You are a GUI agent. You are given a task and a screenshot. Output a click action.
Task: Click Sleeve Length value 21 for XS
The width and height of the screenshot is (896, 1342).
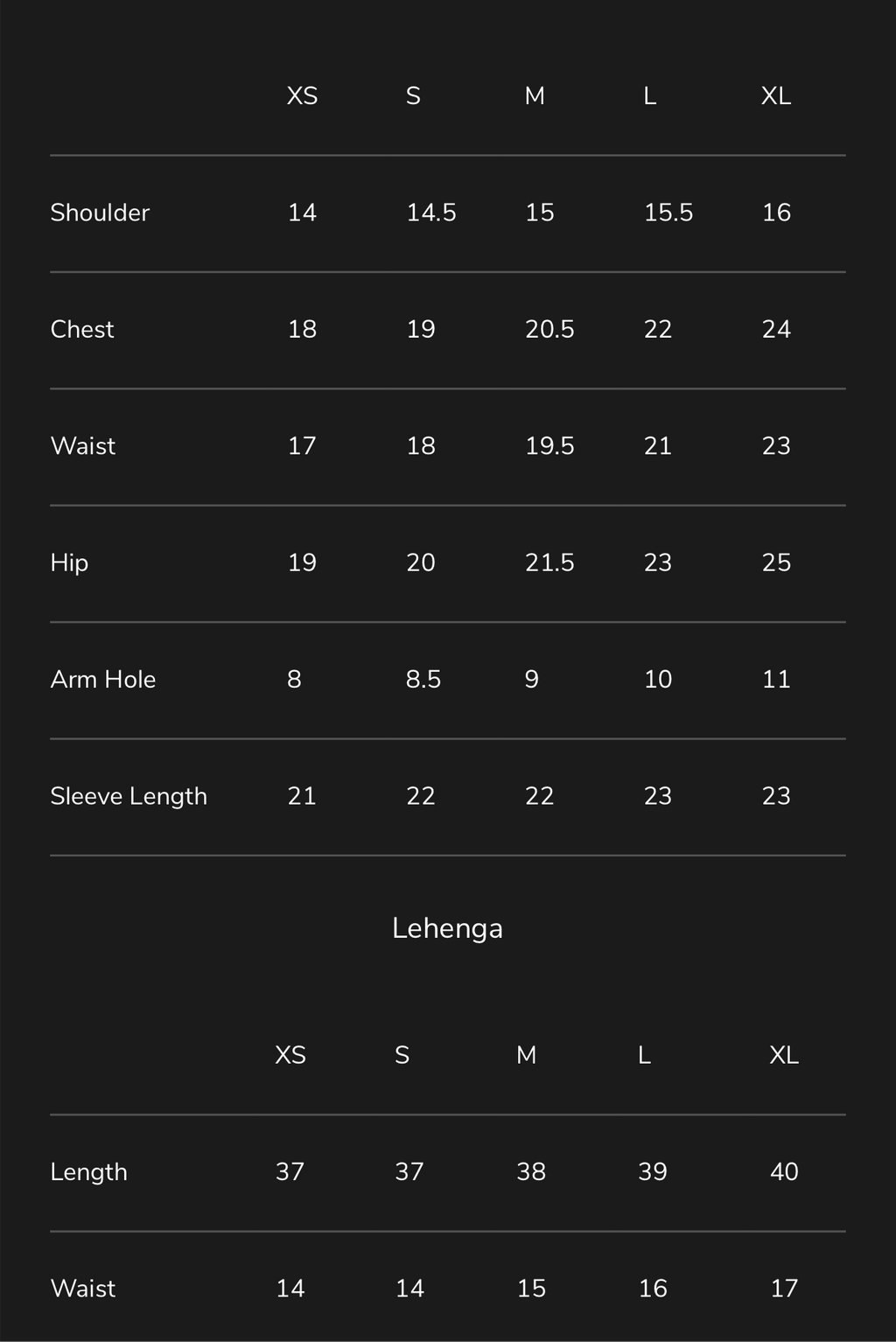[302, 796]
